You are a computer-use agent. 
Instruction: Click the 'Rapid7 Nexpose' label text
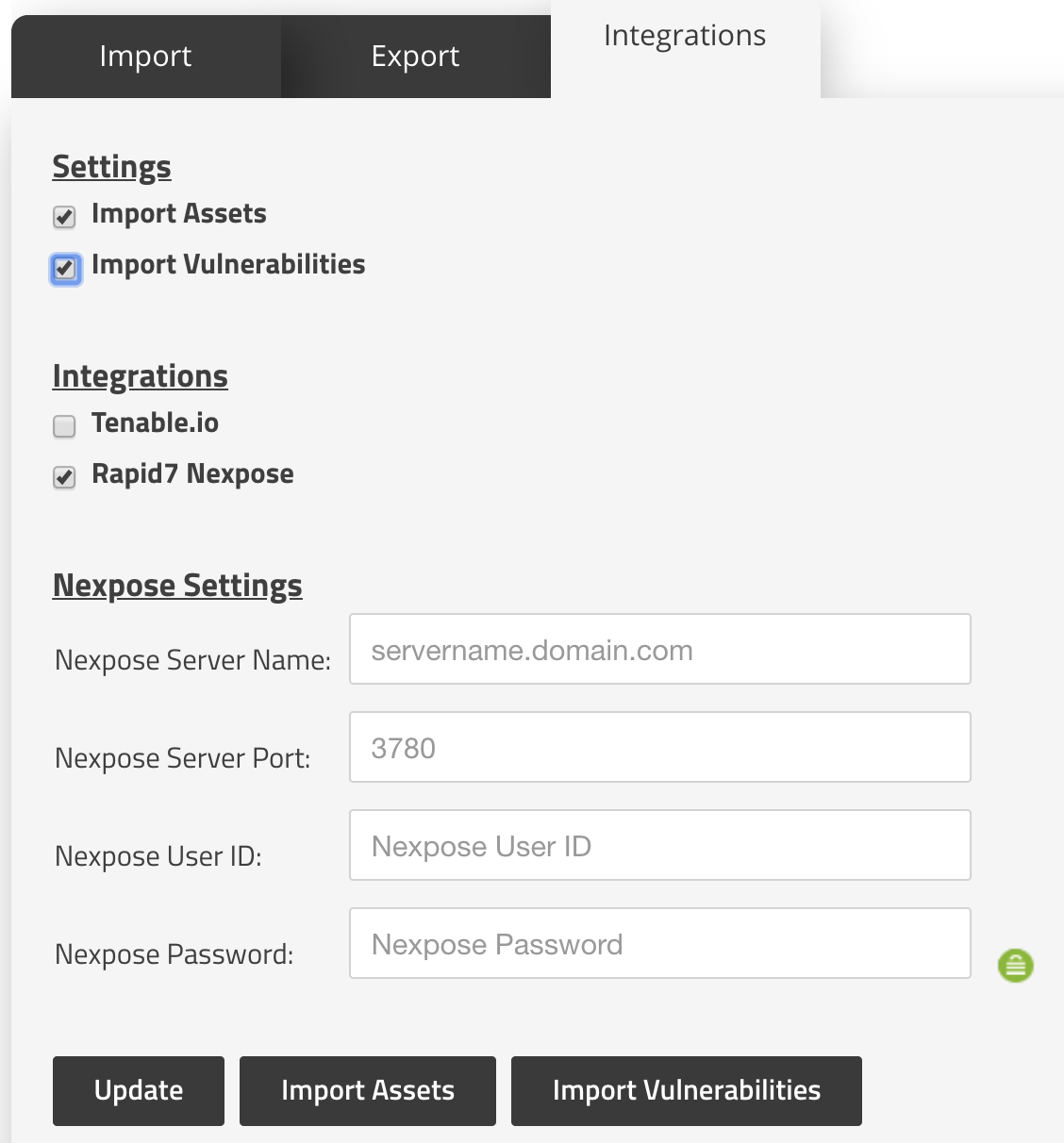(193, 473)
